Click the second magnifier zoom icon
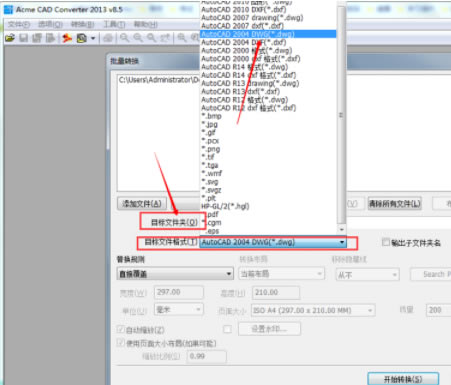The image size is (451, 385). click(138, 38)
